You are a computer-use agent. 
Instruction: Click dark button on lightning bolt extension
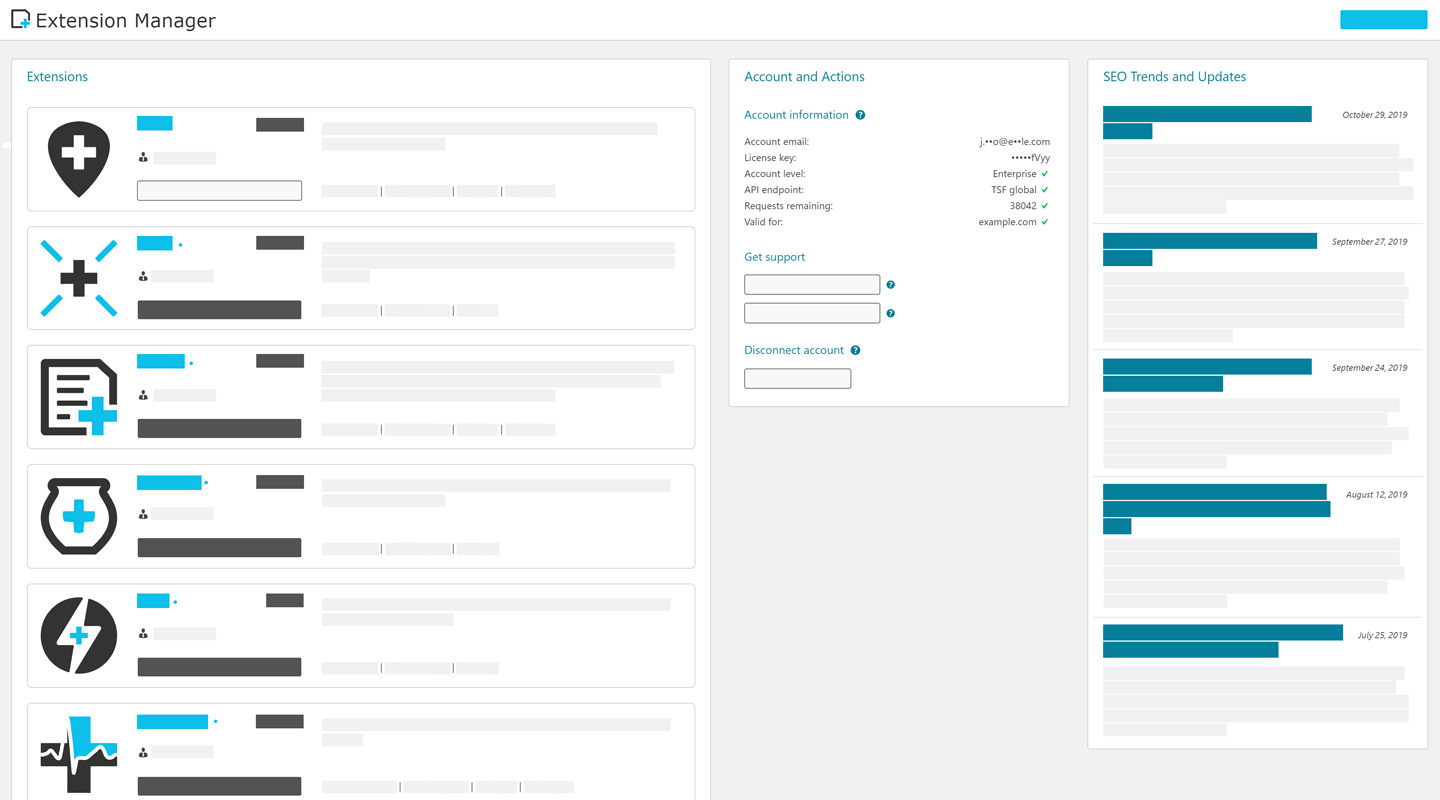point(219,667)
